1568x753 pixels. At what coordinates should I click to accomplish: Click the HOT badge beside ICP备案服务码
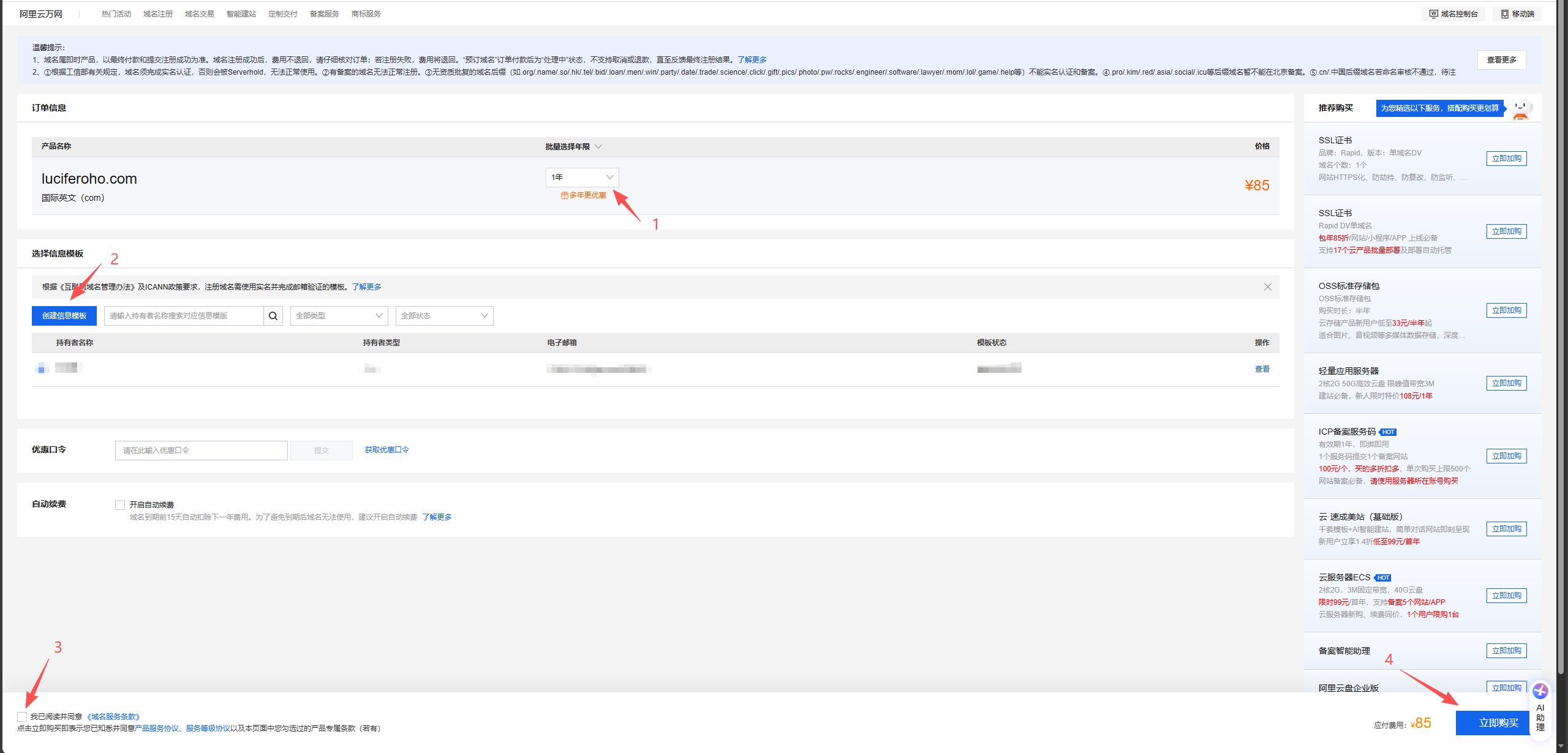[x=1388, y=432]
